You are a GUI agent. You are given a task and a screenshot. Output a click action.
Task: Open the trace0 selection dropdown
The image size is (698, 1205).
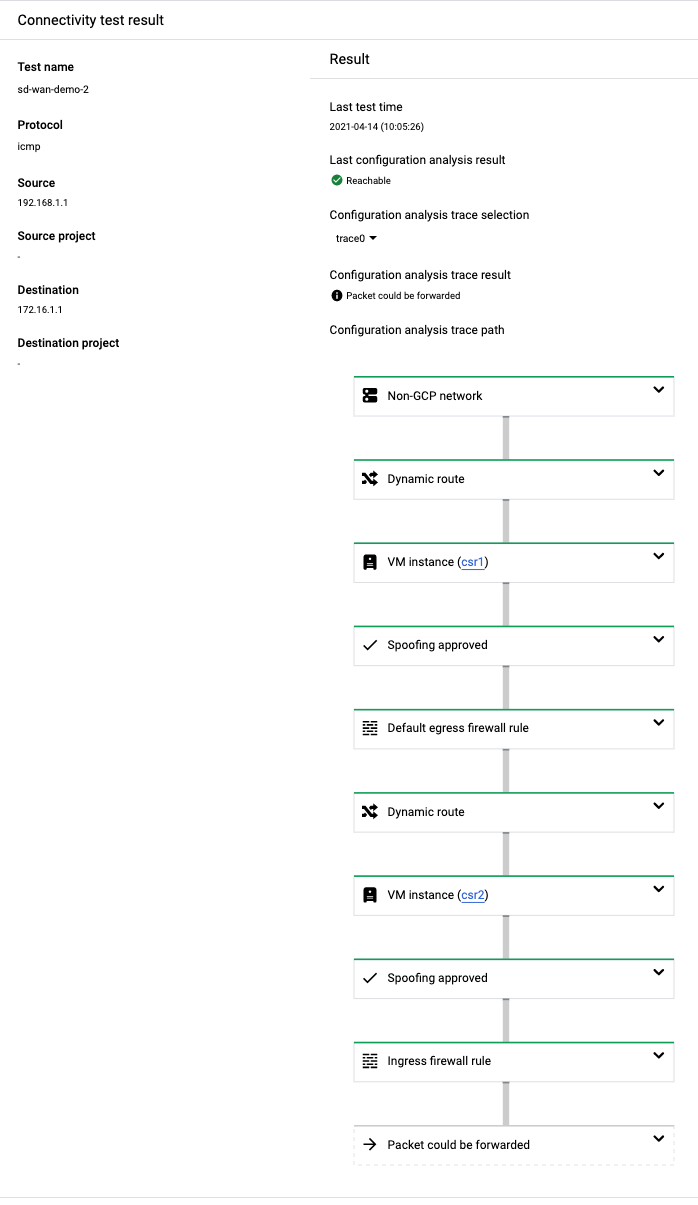(x=356, y=239)
